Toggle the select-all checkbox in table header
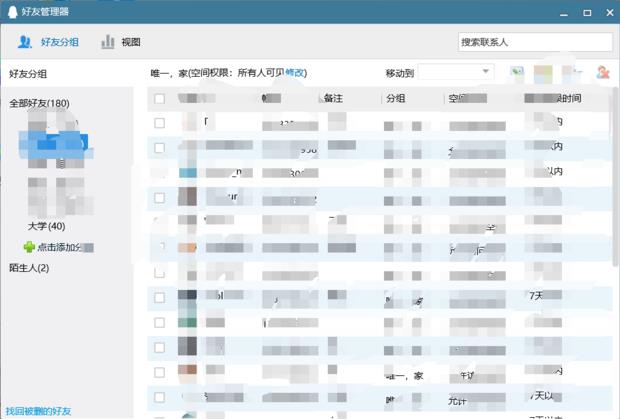Screen dimensions: 620x419 tap(159, 99)
